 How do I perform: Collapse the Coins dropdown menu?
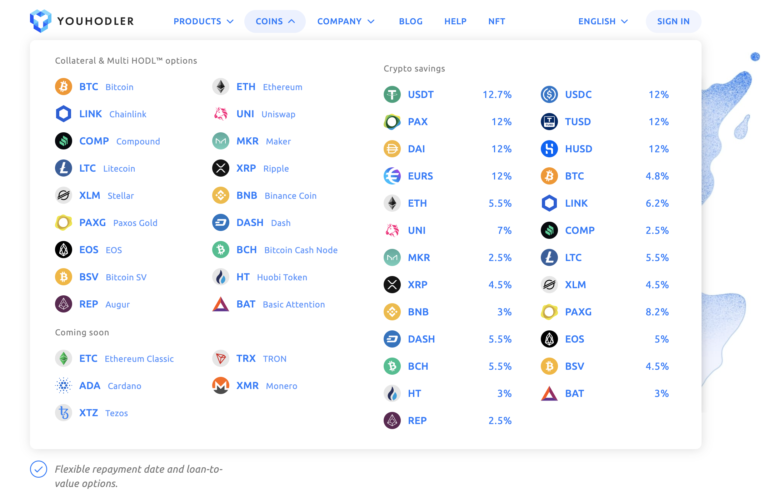click(275, 22)
